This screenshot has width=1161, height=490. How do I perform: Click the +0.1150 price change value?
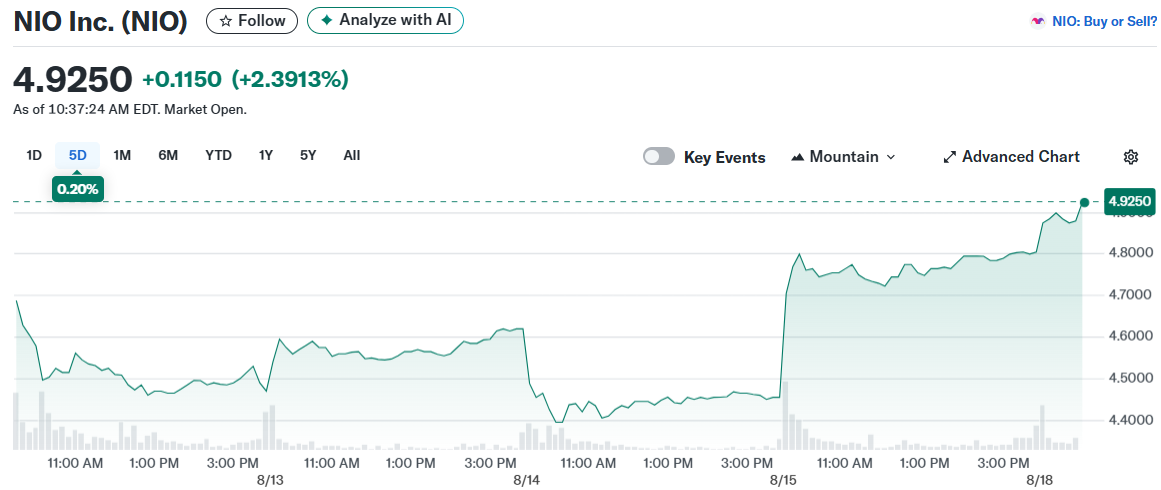(182, 79)
